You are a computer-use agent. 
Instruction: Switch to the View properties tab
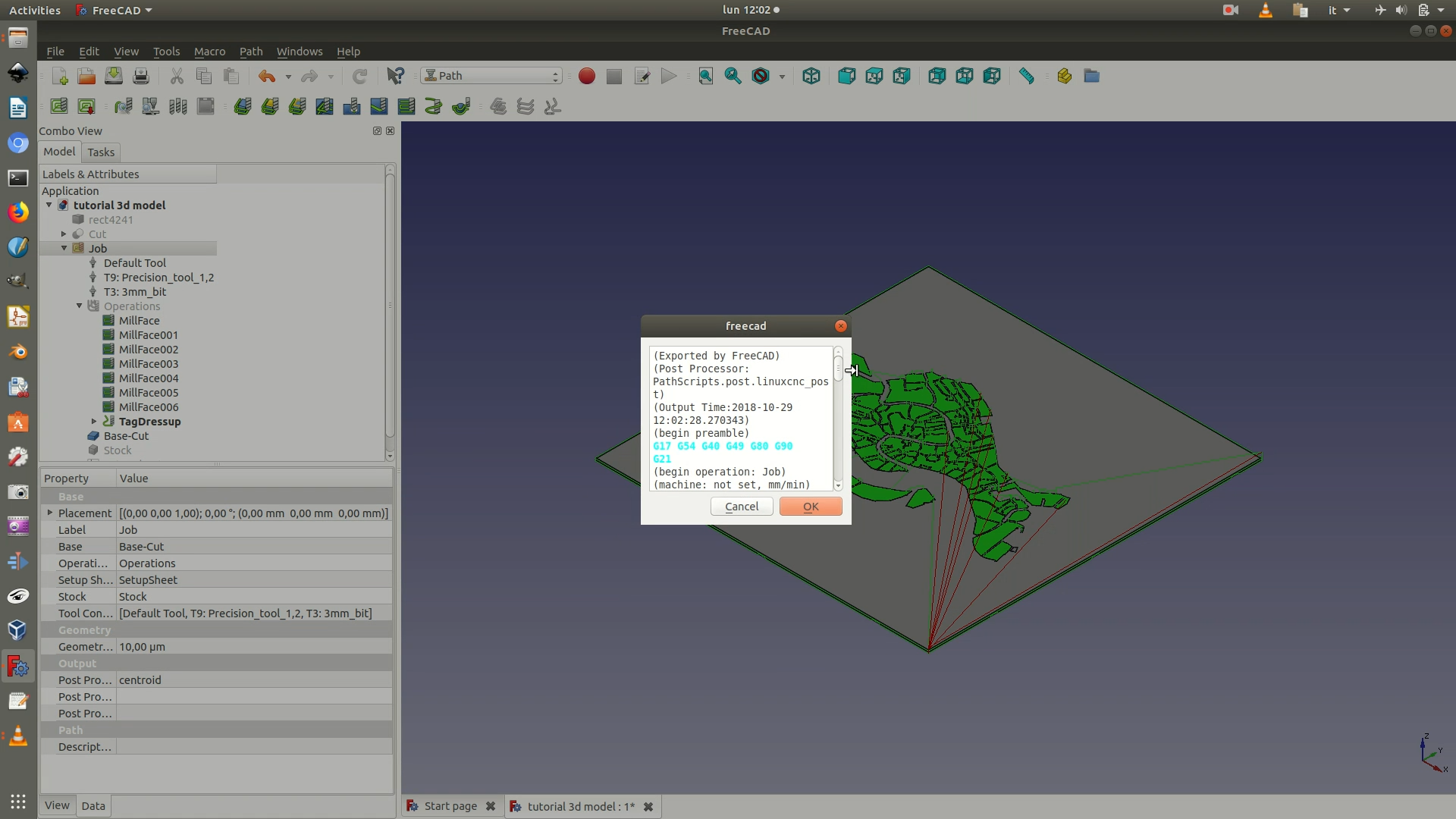point(57,805)
